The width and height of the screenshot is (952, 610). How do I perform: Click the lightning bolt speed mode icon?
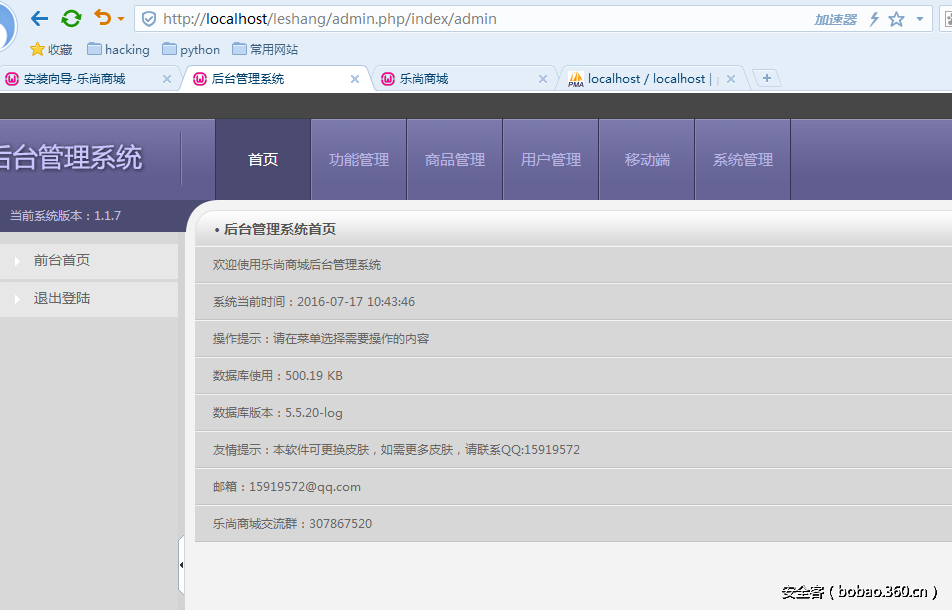[873, 19]
